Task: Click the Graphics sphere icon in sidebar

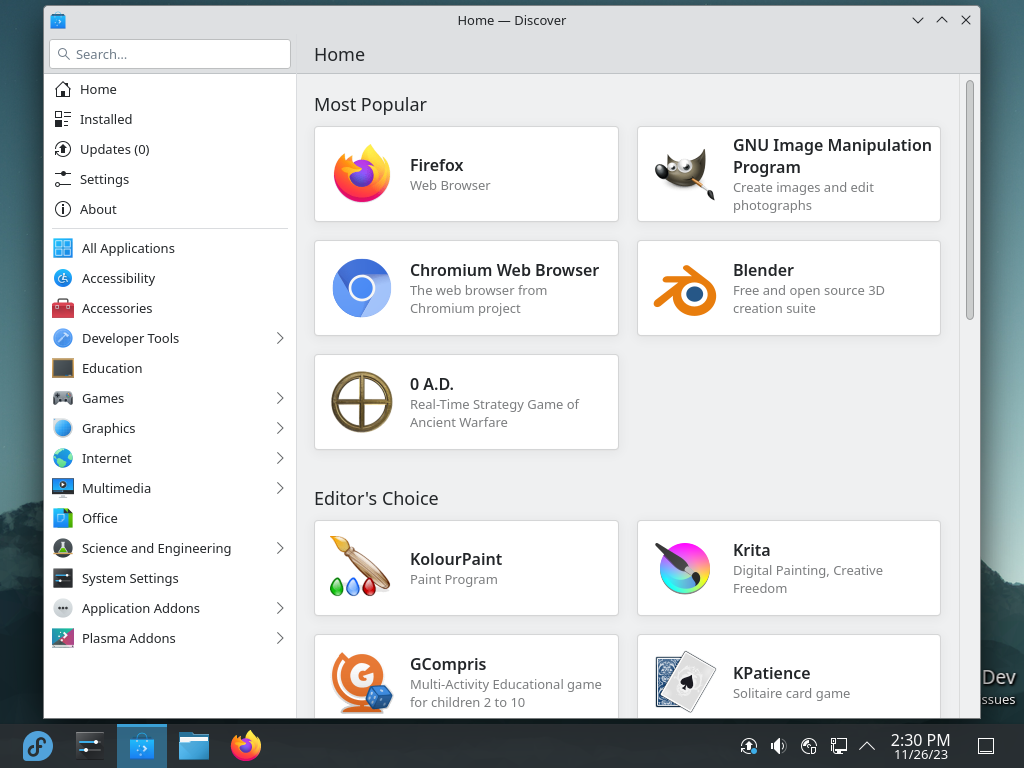Action: point(63,428)
